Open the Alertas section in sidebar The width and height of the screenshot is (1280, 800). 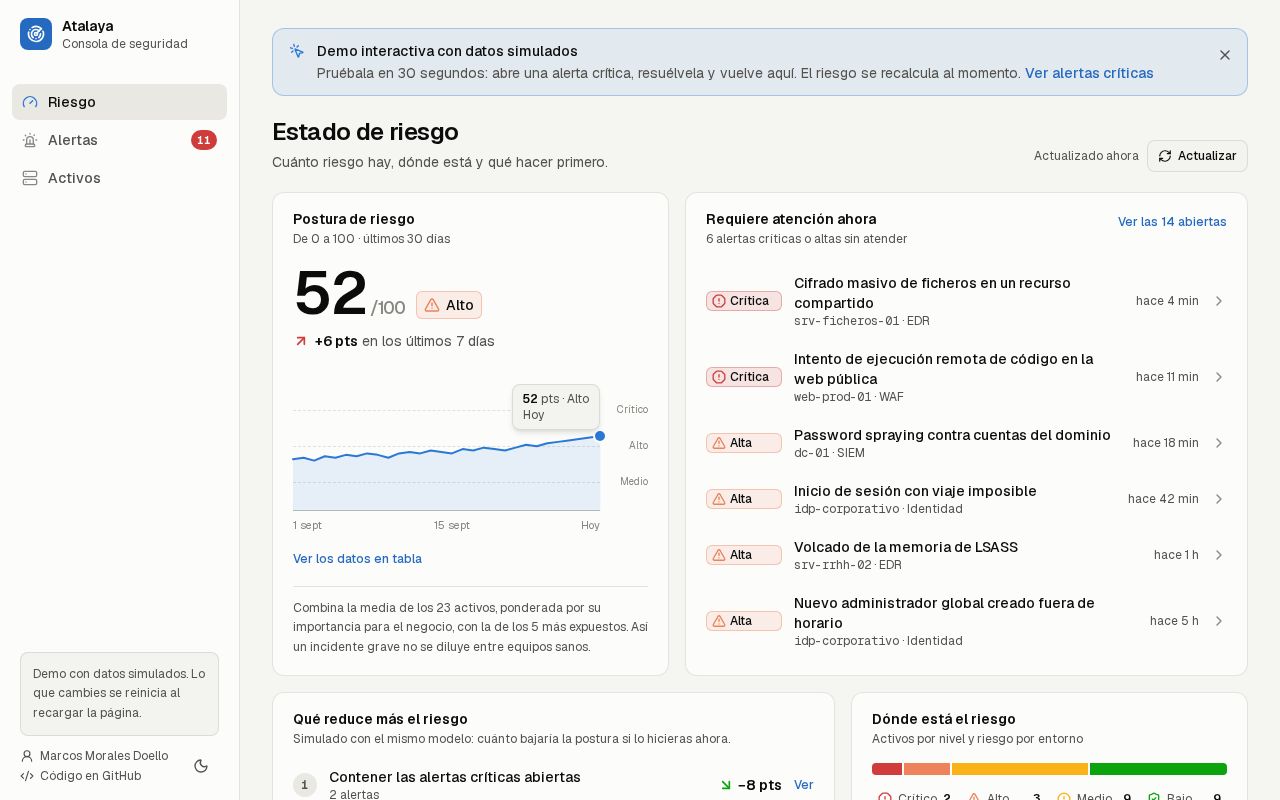[119, 140]
